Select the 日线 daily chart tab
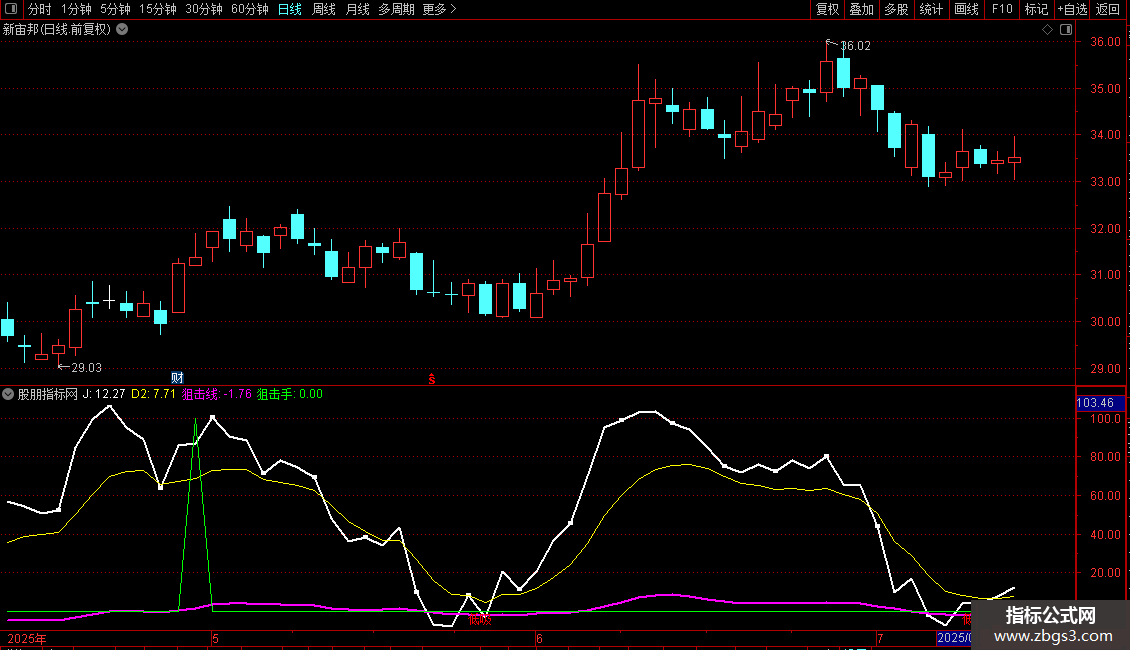This screenshot has height=650, width=1130. tap(290, 9)
